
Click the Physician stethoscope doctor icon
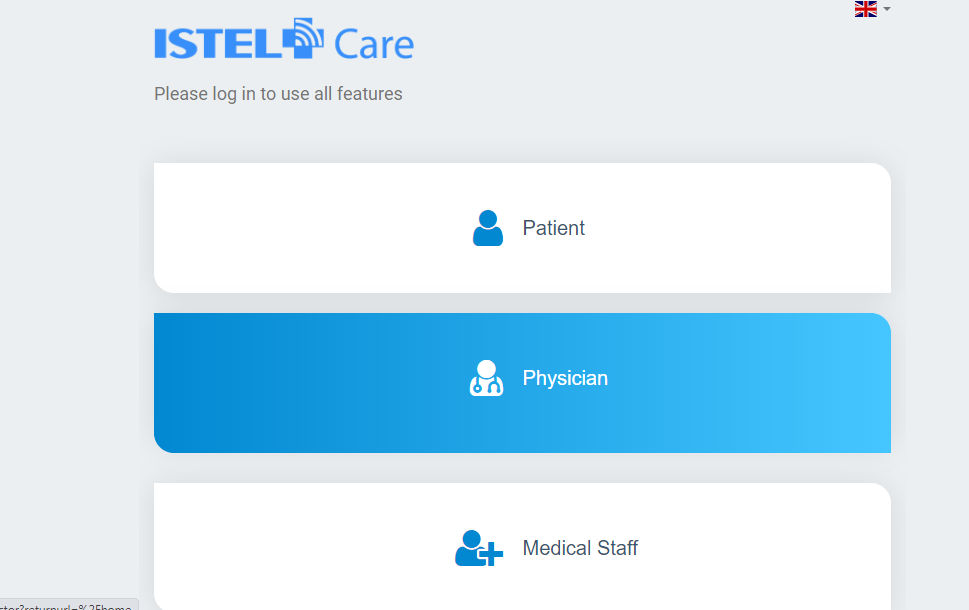486,378
